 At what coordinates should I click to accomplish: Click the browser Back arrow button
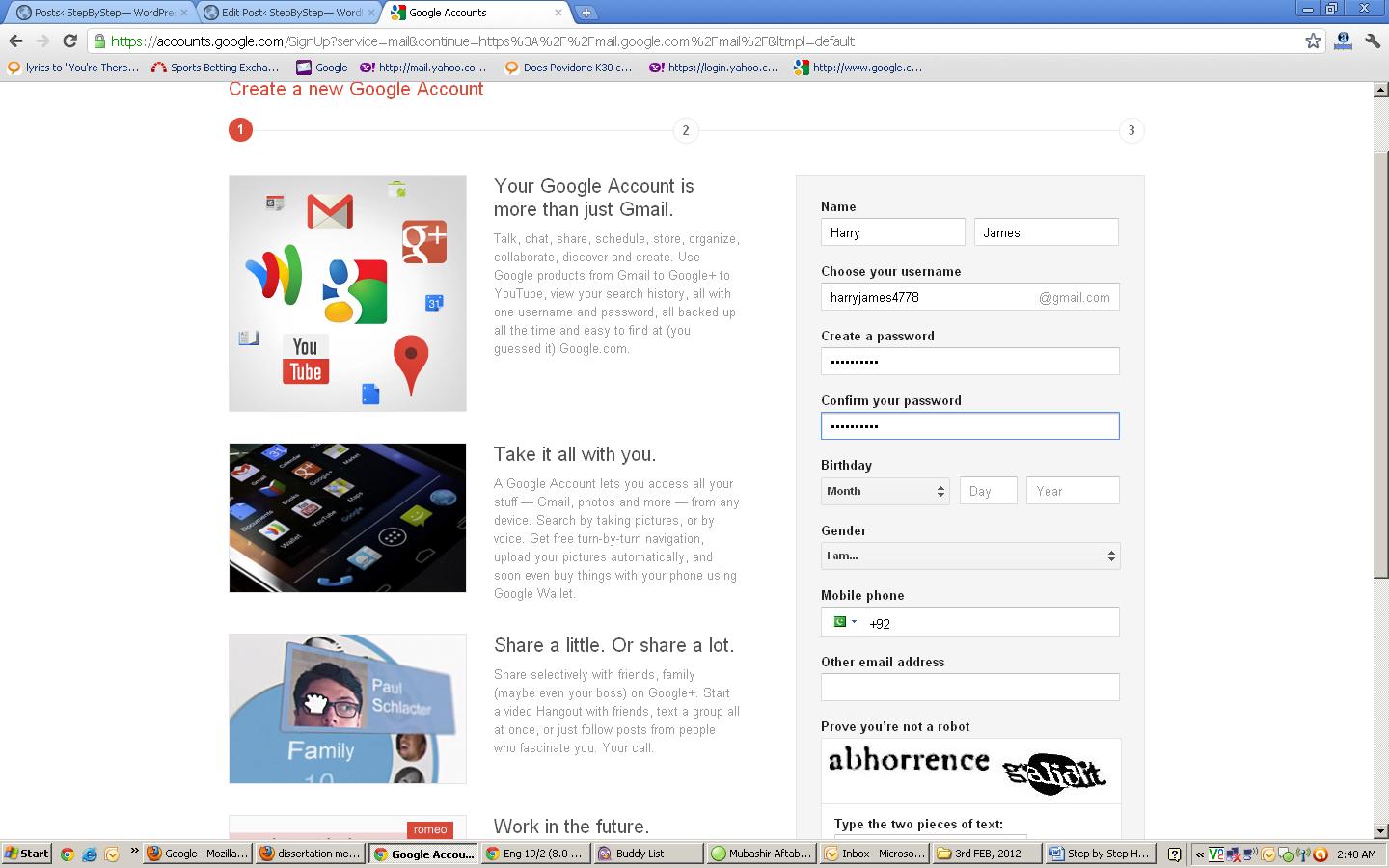point(15,41)
